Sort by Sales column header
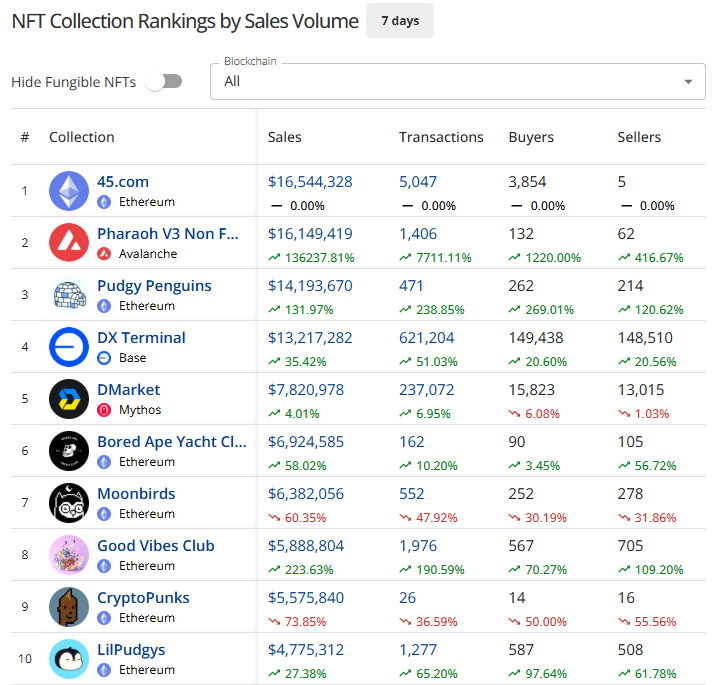Viewport: 718px width, 685px height. [x=285, y=137]
